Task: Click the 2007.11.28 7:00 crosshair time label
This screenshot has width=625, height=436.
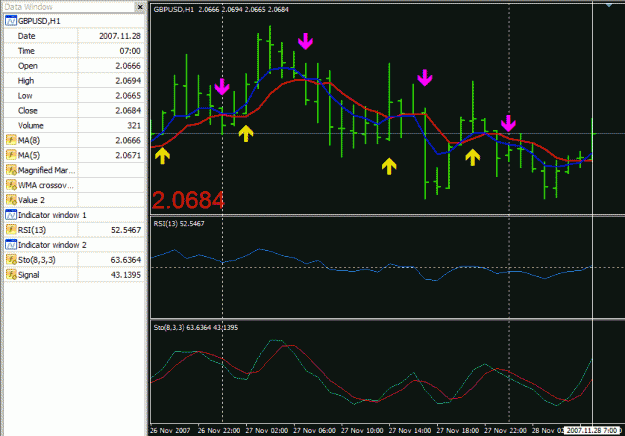Action: pos(592,430)
